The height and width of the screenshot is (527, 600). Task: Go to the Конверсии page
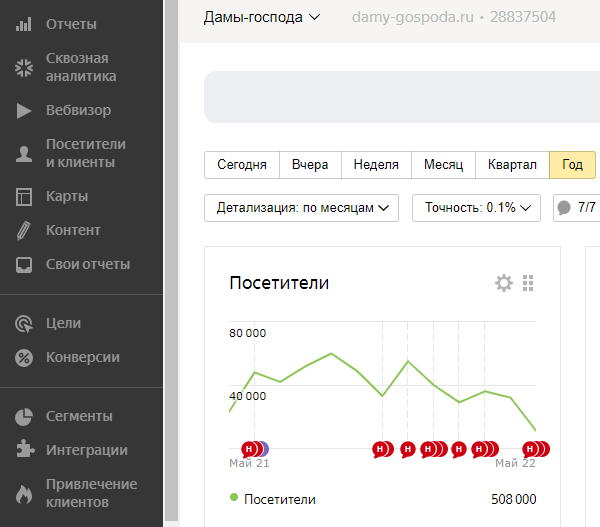[82, 357]
